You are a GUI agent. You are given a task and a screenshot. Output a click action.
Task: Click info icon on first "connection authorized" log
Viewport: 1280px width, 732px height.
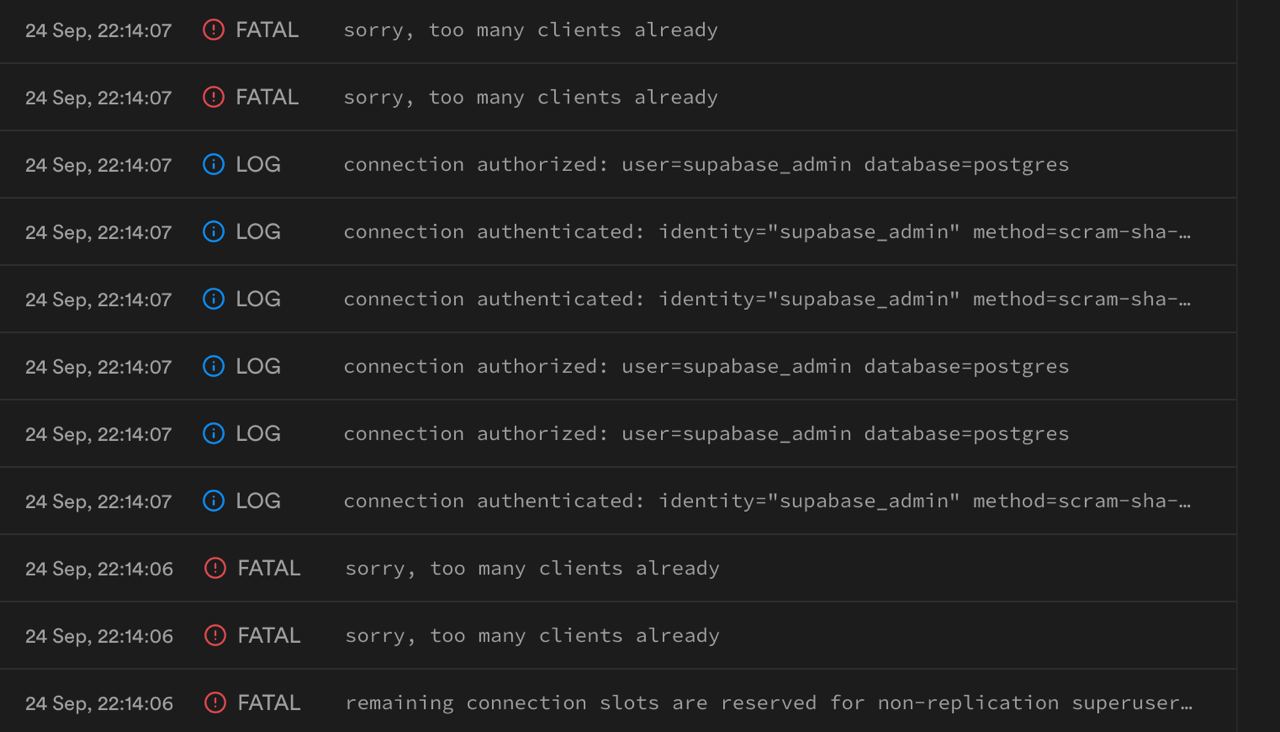213,164
